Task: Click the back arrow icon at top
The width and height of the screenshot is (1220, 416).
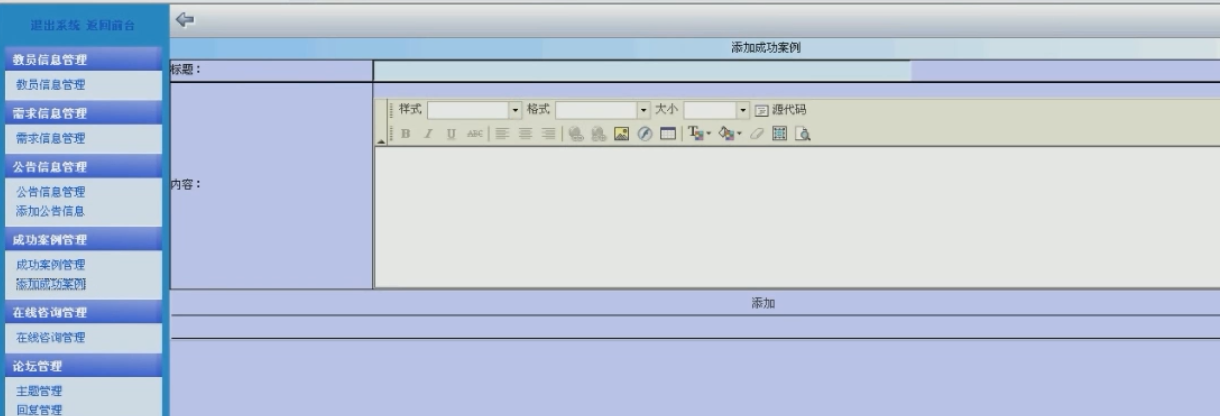Action: coord(184,18)
